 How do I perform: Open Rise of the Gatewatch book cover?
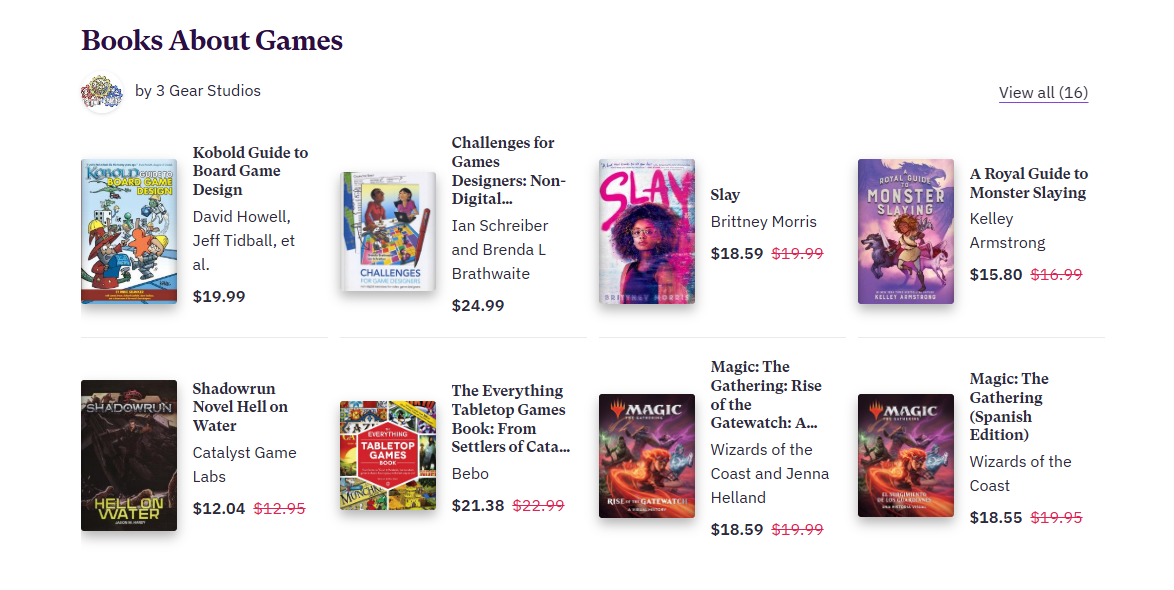pyautogui.click(x=647, y=456)
